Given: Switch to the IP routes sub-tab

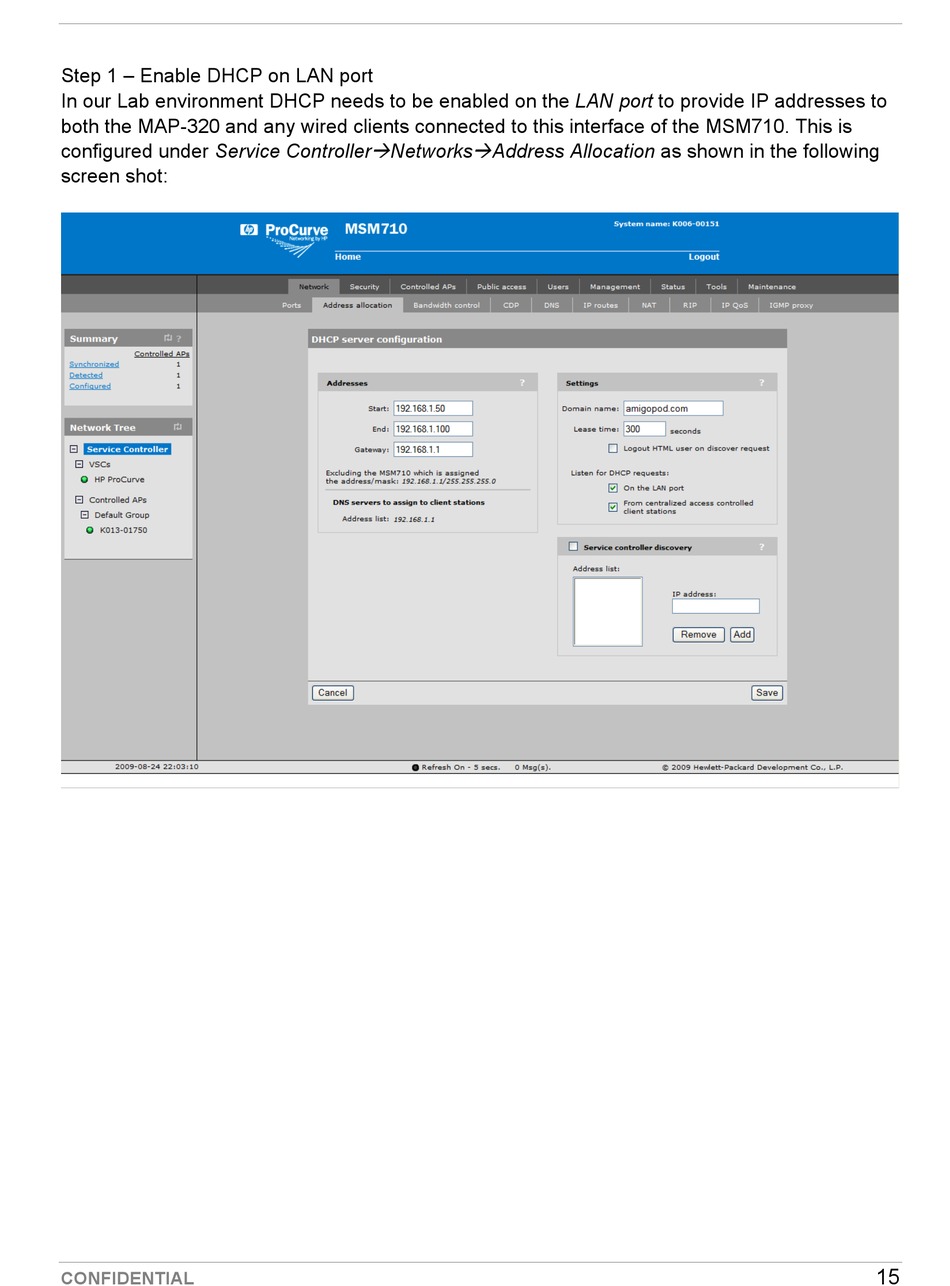Looking at the screenshot, I should coord(600,305).
